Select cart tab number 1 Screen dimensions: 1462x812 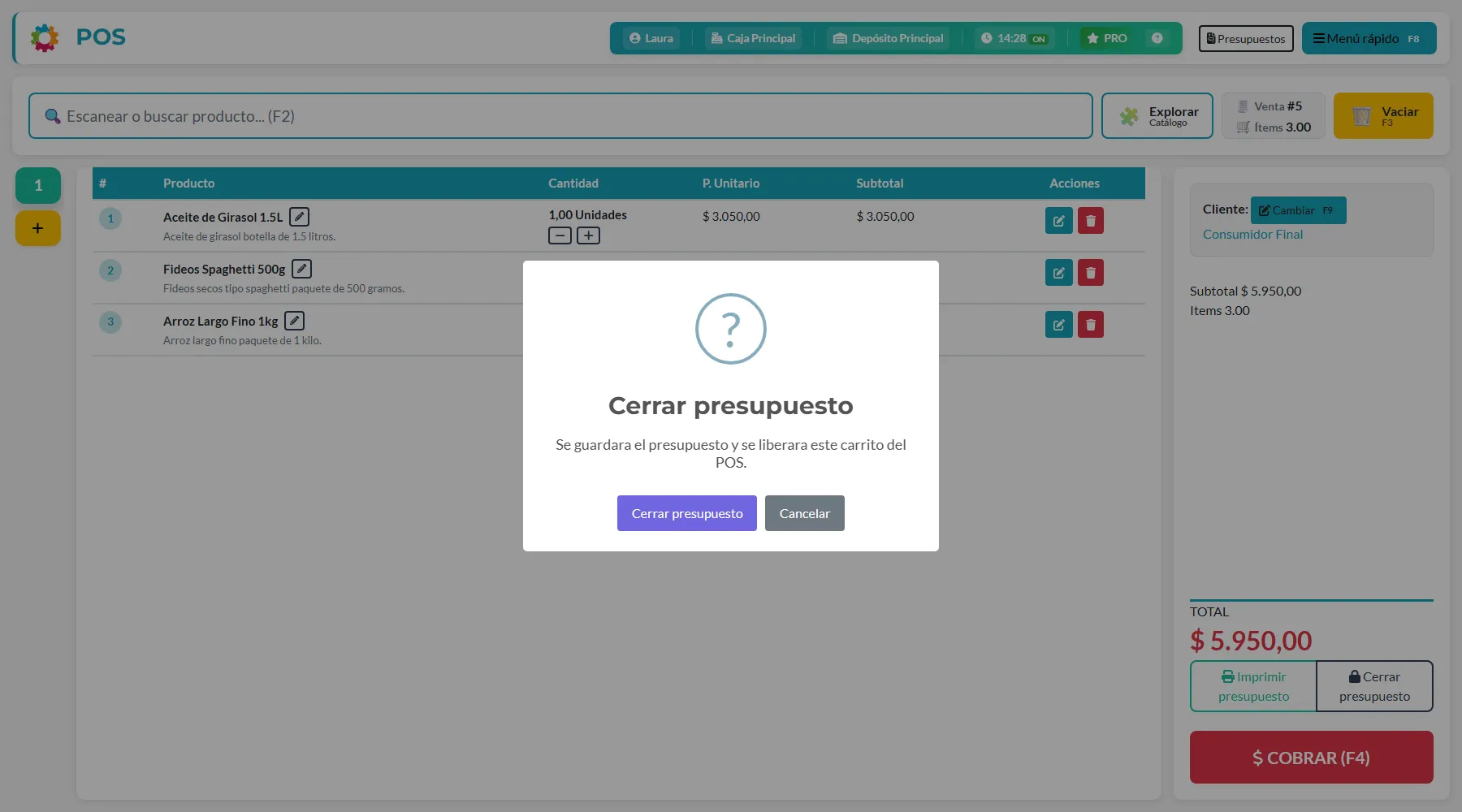click(38, 185)
